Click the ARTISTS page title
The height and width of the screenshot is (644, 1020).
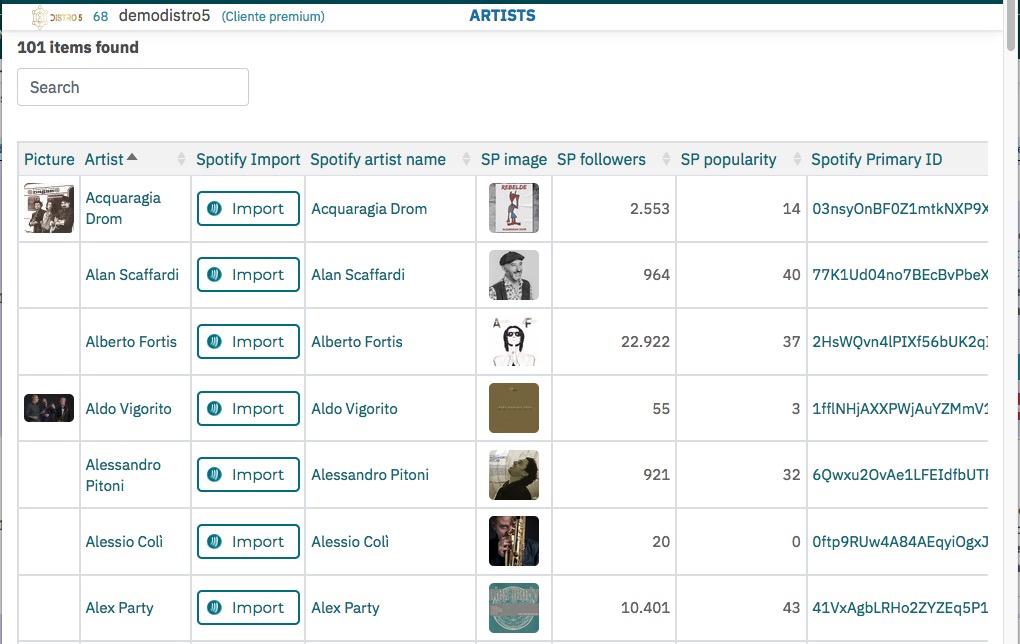click(502, 16)
